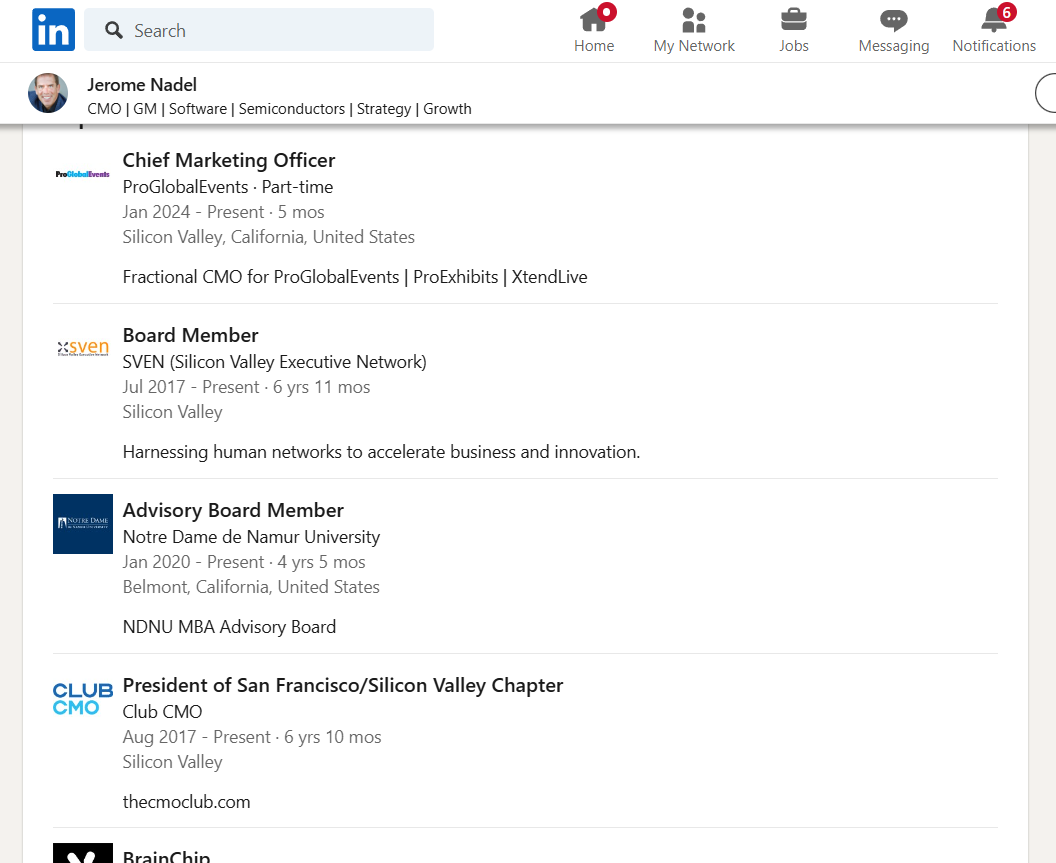Click 'Harnessing human networks' description text

381,452
